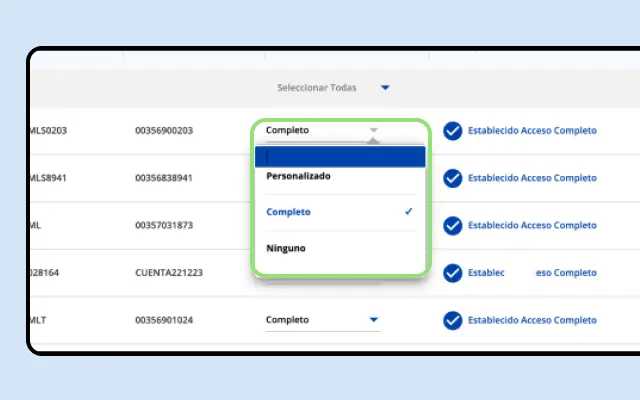Click checkmark icon for account 00357031873
The height and width of the screenshot is (400, 640).
(453, 225)
